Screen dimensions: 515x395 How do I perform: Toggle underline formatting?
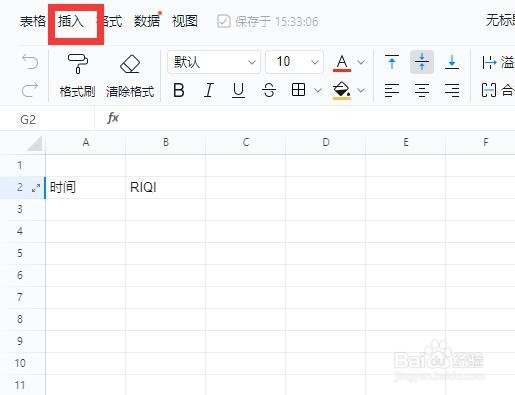pyautogui.click(x=238, y=90)
